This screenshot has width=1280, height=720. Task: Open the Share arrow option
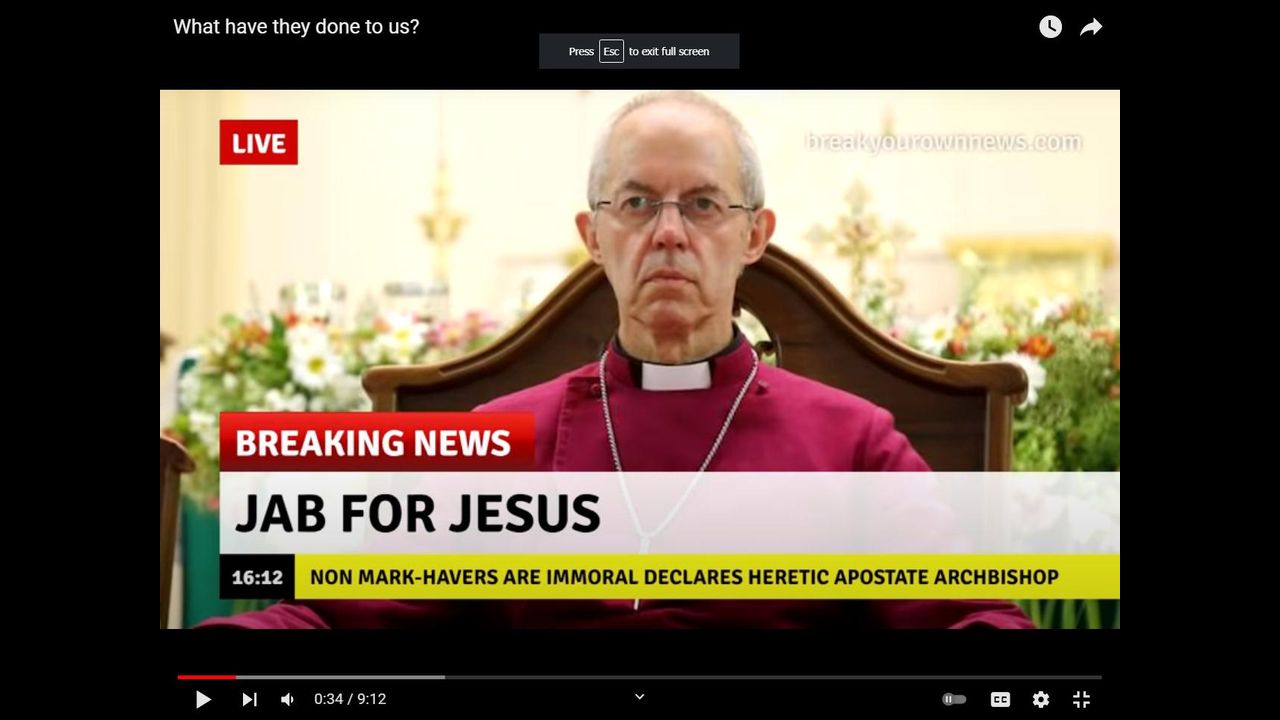[1091, 27]
